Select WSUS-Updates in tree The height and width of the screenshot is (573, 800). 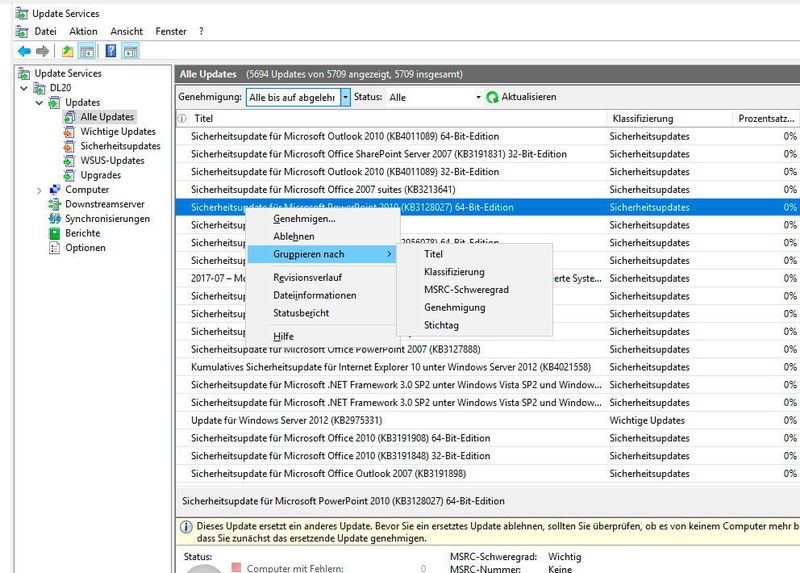[x=112, y=161]
